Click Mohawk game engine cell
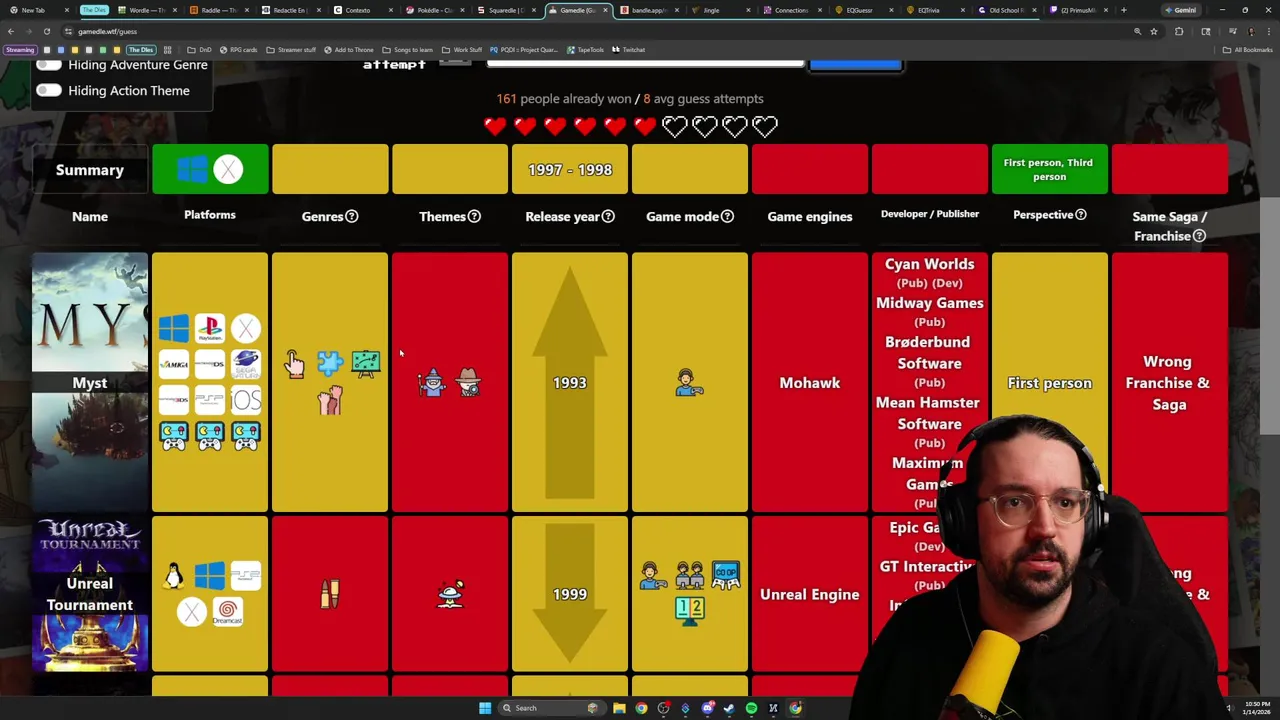The width and height of the screenshot is (1280, 720). click(810, 382)
